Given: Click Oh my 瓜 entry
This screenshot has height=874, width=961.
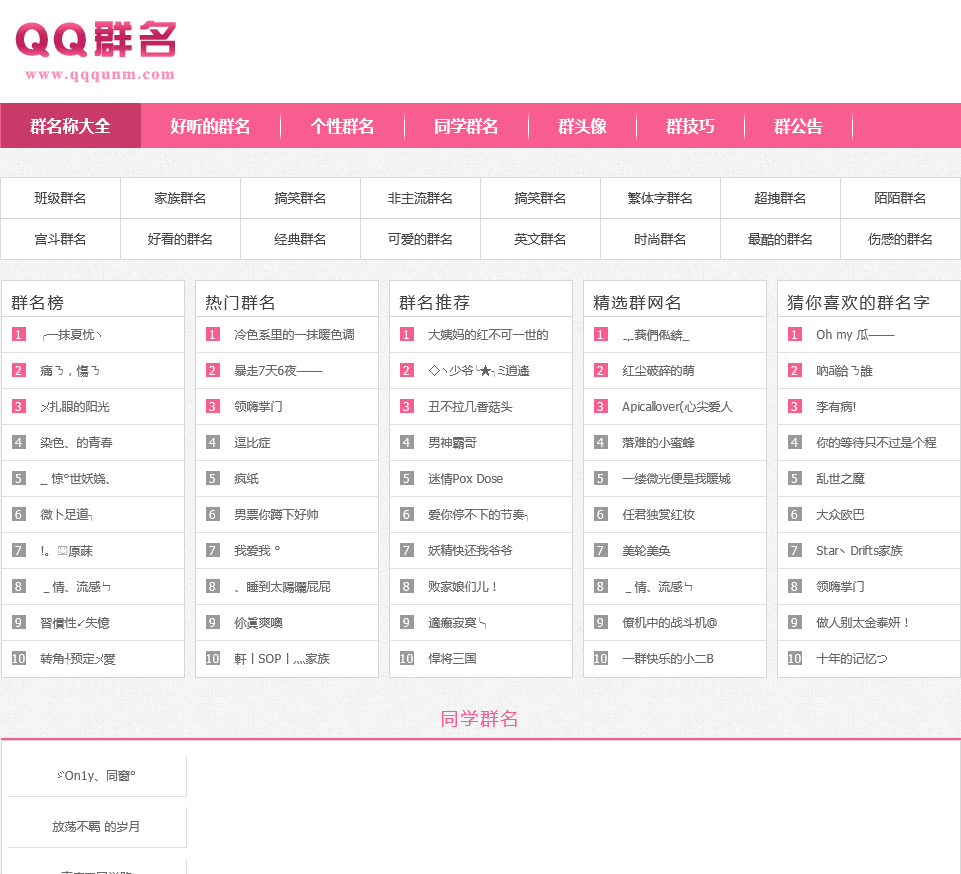Looking at the screenshot, I should pyautogui.click(x=855, y=335).
